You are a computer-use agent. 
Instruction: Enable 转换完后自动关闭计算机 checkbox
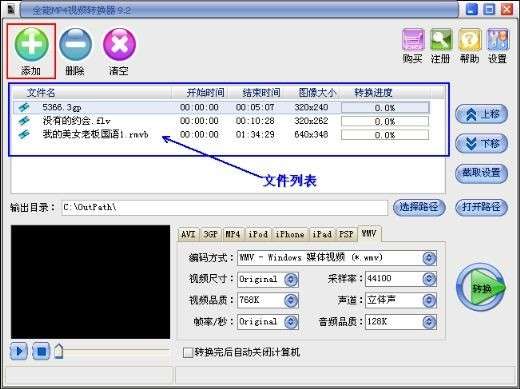pyautogui.click(x=188, y=352)
